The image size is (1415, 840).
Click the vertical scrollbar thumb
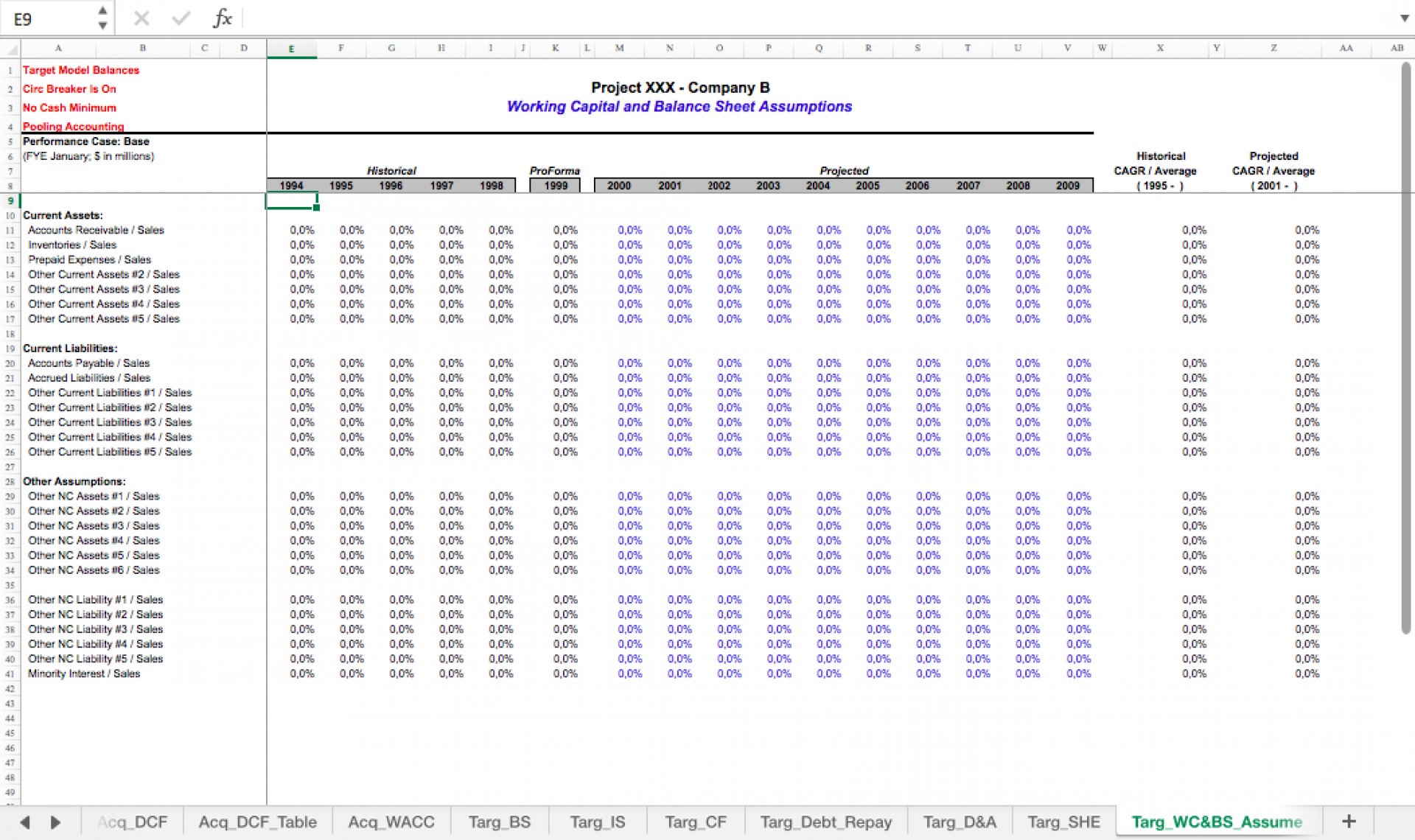[x=1406, y=346]
